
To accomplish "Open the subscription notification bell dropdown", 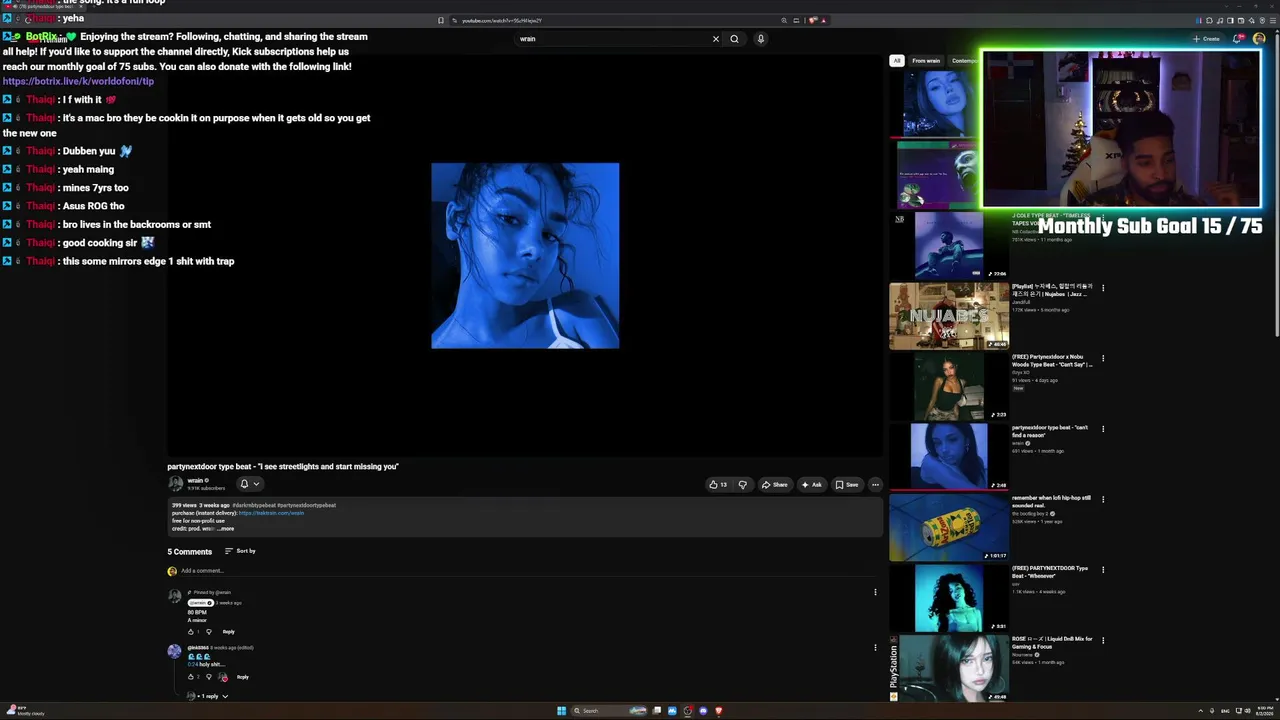I will click(x=249, y=484).
